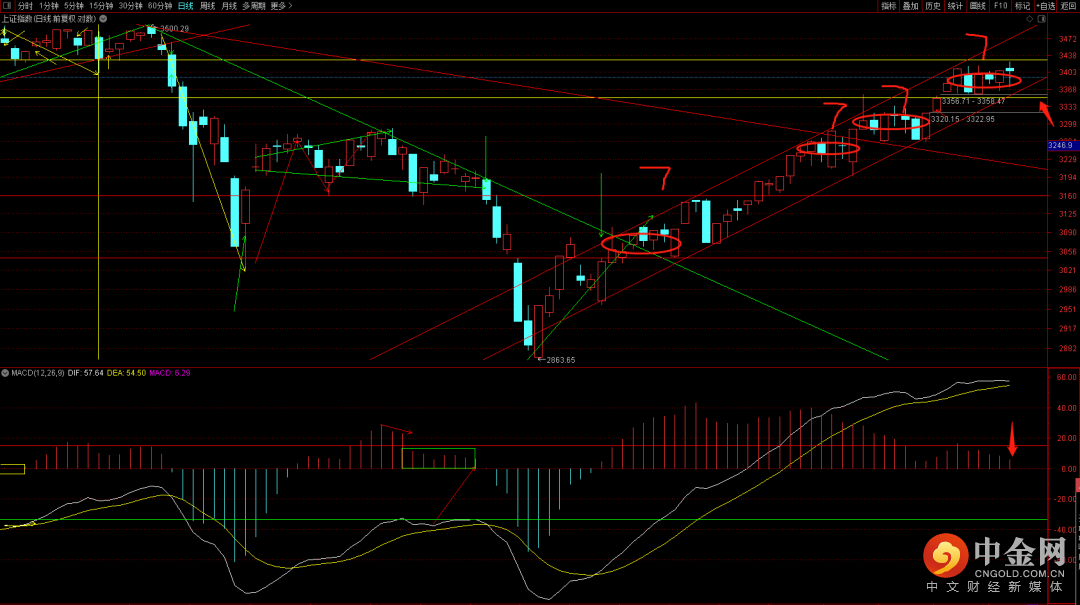This screenshot has width=1080, height=605.
Task: Select the 5分钟 period tab
Action: click(73, 6)
